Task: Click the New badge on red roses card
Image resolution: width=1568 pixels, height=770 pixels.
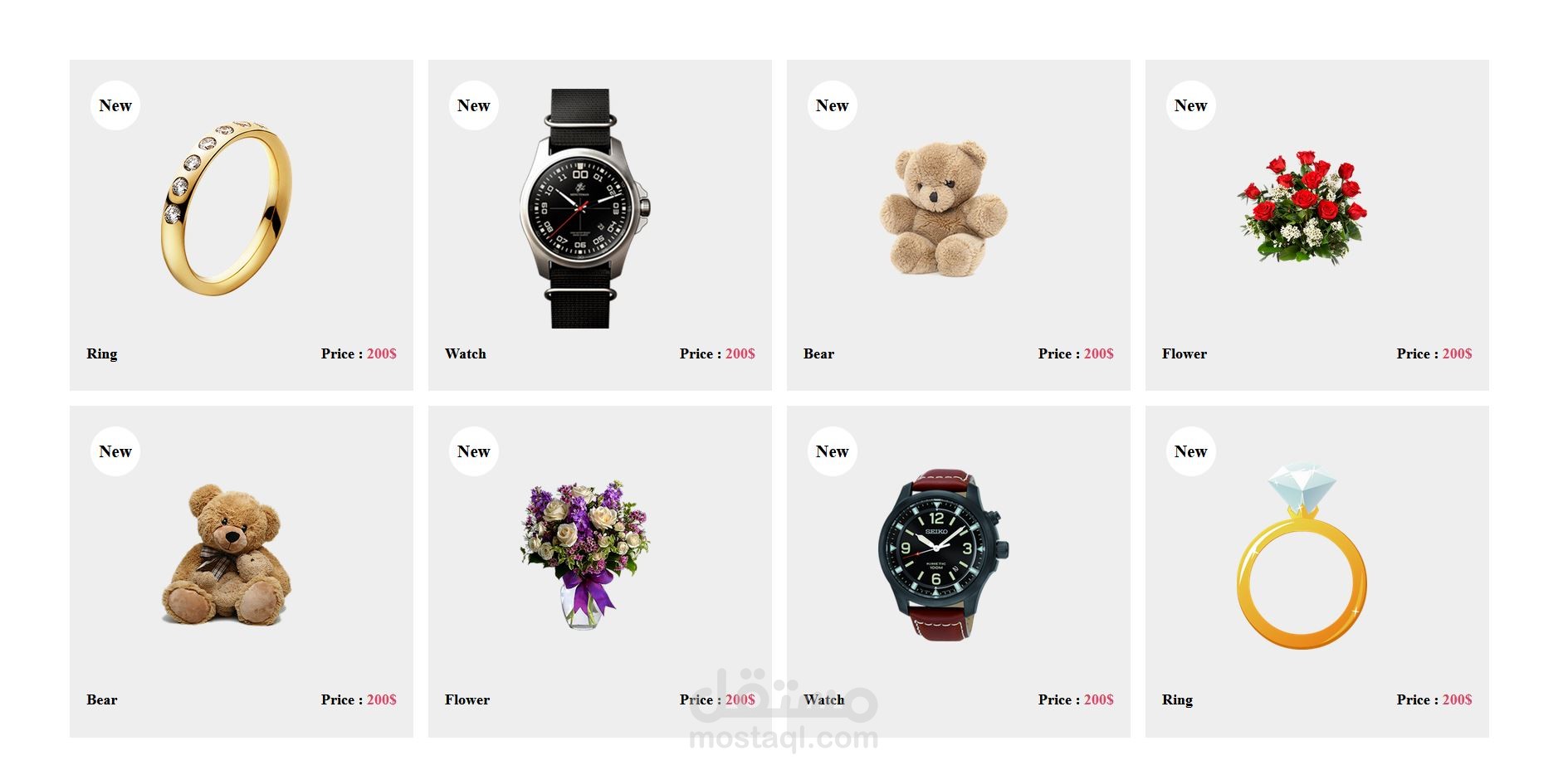Action: tap(1191, 105)
